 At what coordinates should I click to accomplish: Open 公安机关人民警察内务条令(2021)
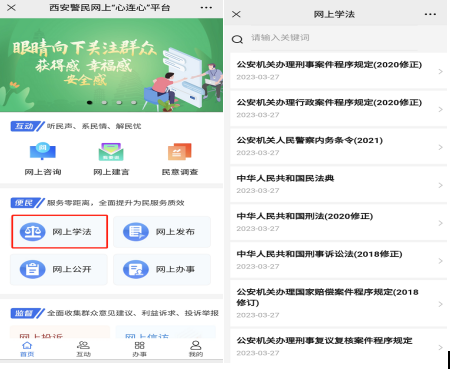click(x=338, y=146)
